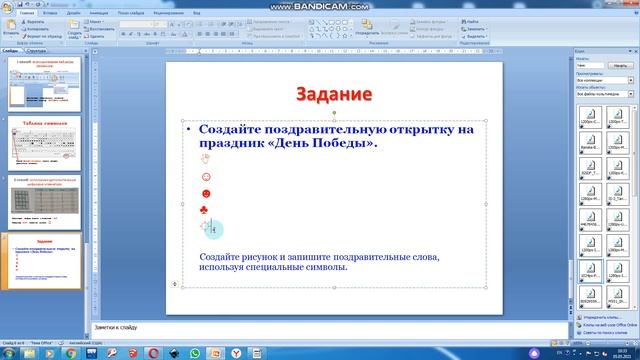This screenshot has width=640, height=360.
Task: Click the red club symbol on slide
Action: click(204, 210)
